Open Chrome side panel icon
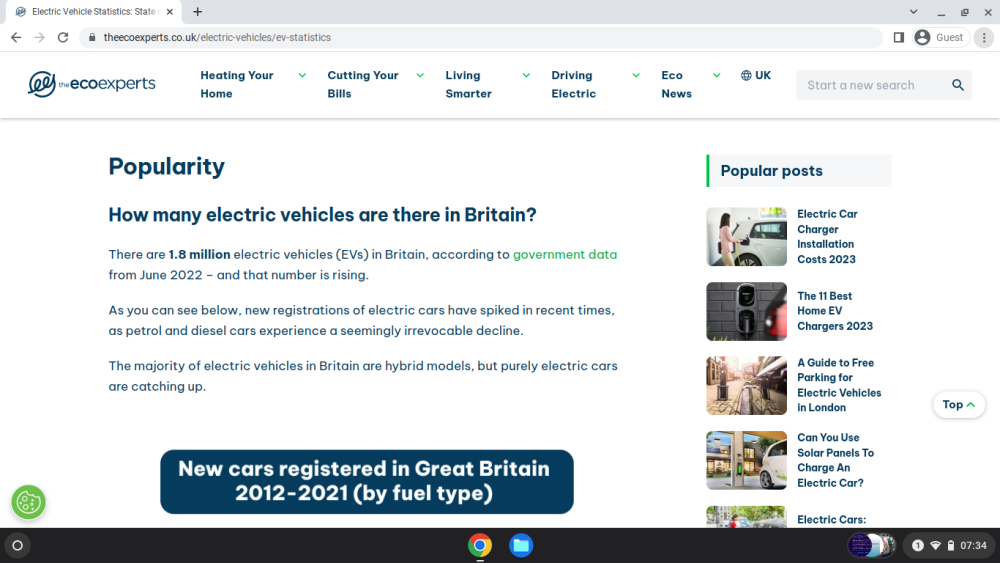 [x=899, y=38]
